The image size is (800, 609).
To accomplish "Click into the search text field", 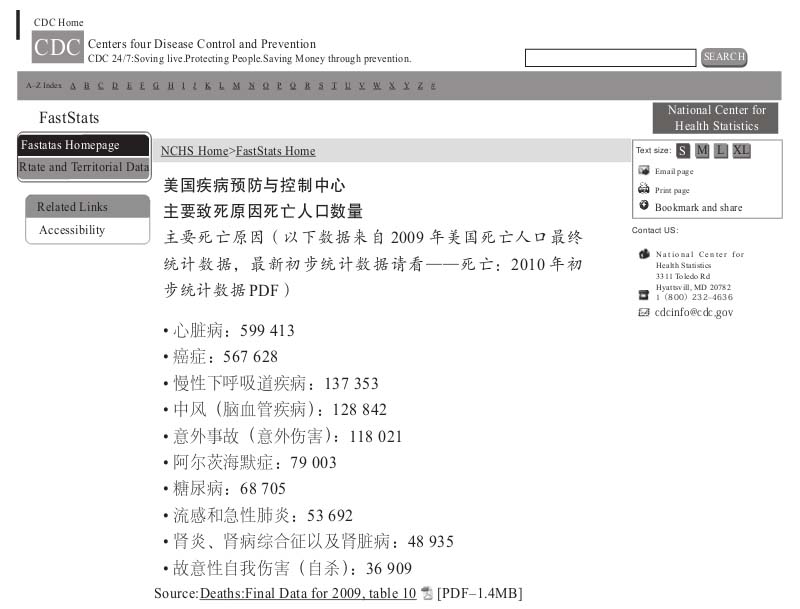I will click(610, 58).
